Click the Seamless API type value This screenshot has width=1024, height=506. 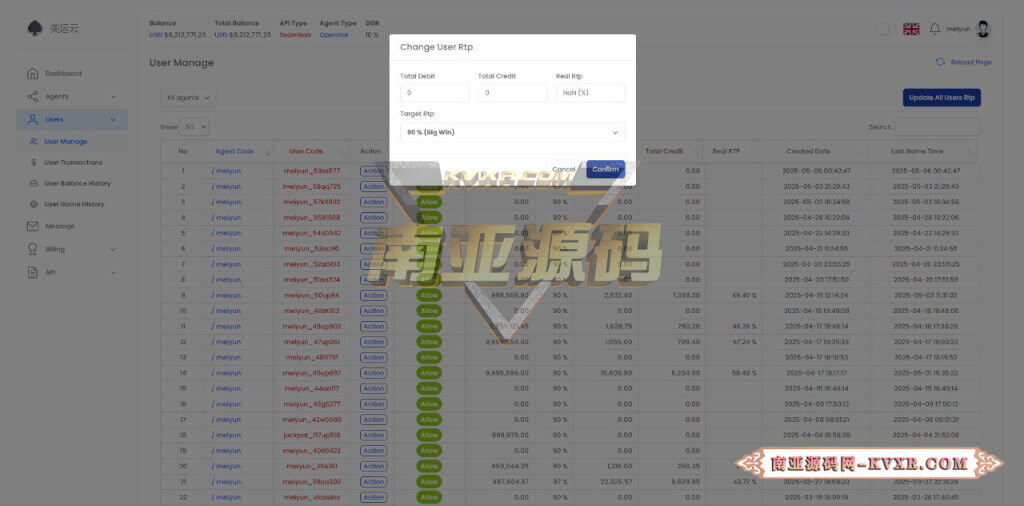pyautogui.click(x=295, y=35)
